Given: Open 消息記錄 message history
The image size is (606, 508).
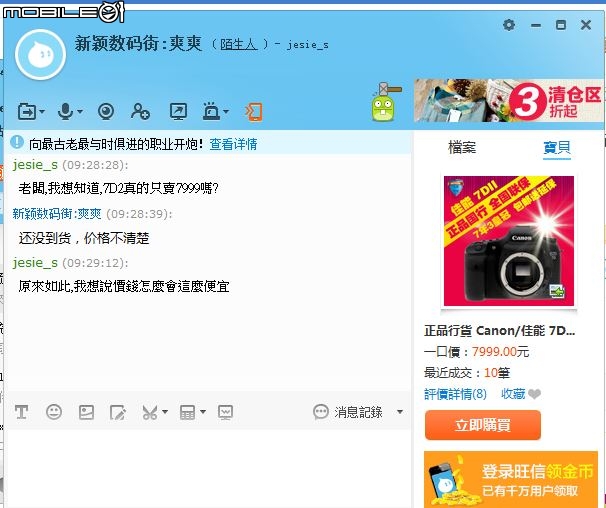Looking at the screenshot, I should [x=347, y=412].
